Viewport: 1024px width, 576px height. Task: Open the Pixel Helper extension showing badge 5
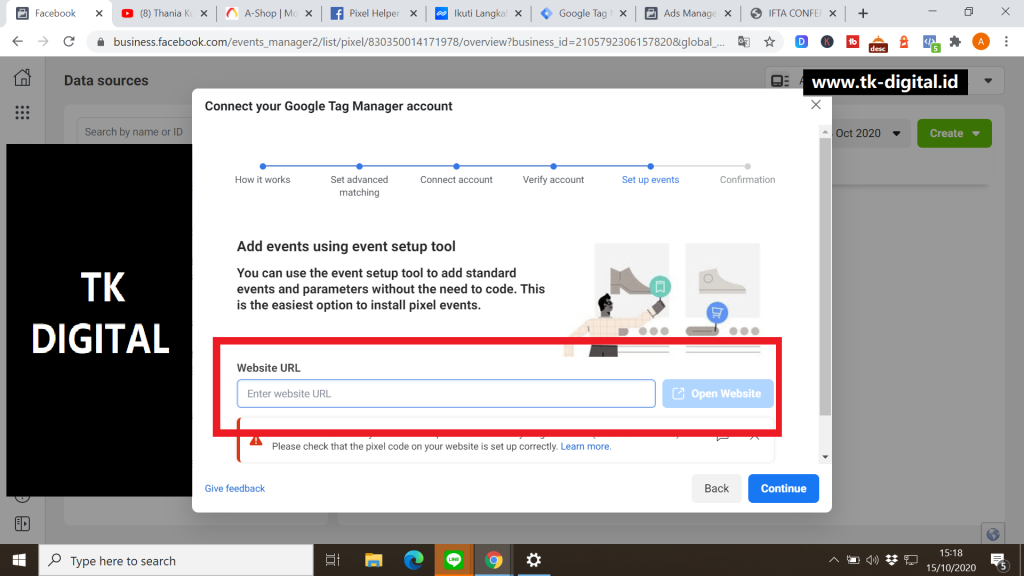tap(930, 42)
